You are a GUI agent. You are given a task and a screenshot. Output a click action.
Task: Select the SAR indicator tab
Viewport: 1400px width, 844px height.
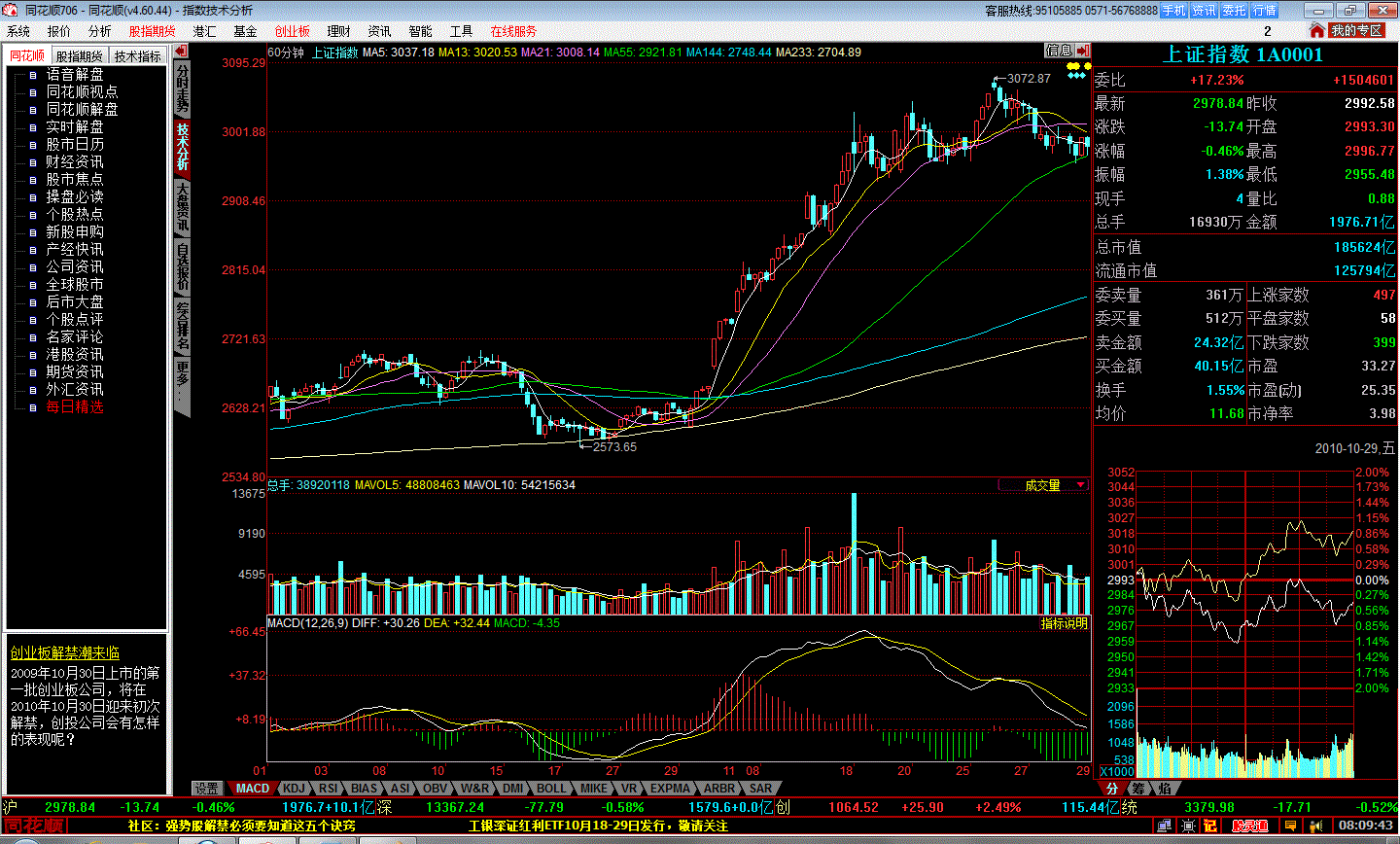761,789
